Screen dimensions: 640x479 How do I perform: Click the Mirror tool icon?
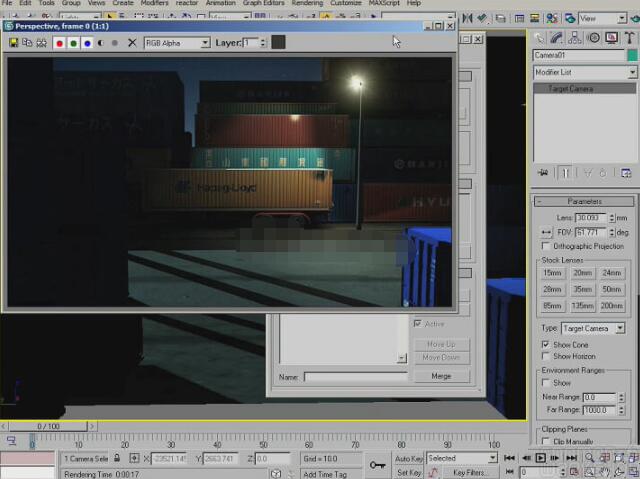tap(468, 18)
